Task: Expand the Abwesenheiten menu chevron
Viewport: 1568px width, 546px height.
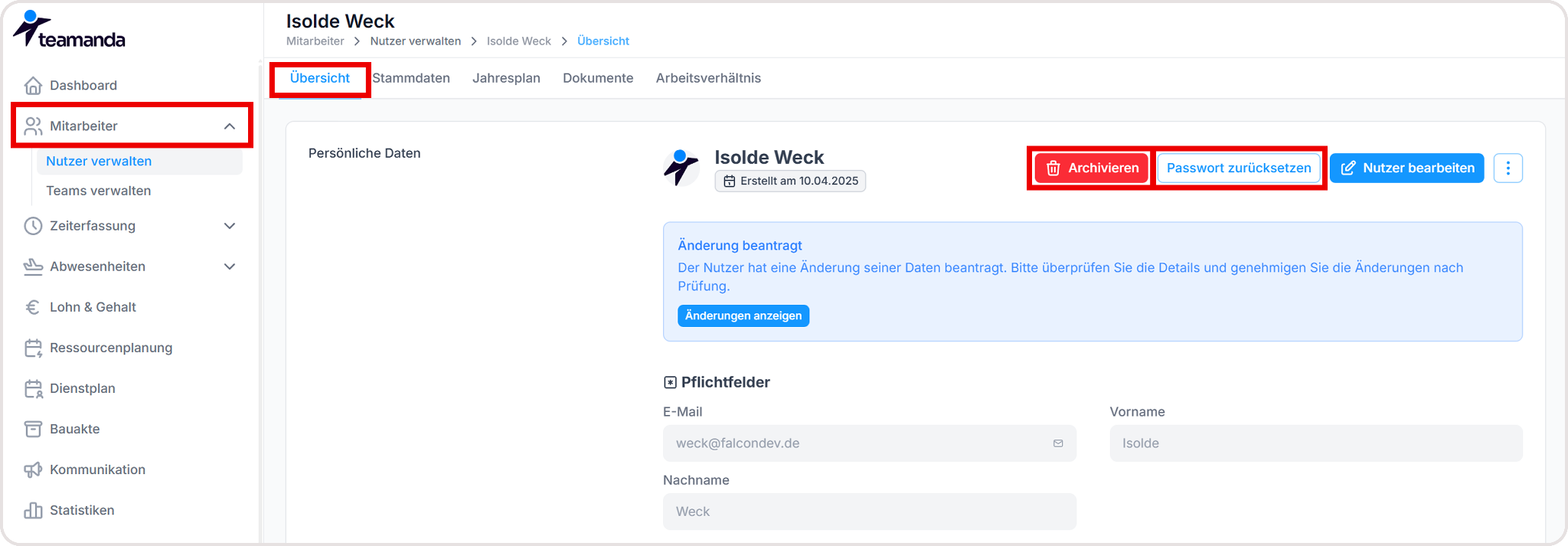Action: pyautogui.click(x=230, y=266)
